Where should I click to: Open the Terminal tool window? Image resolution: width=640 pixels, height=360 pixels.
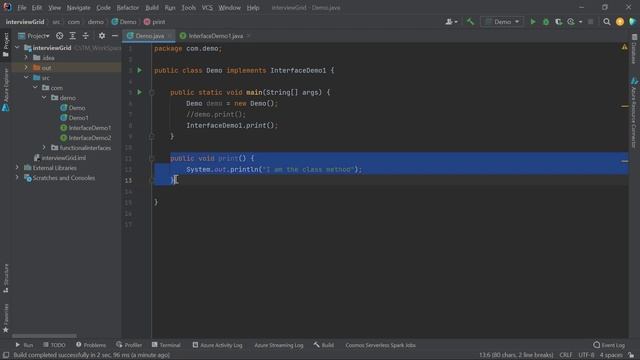166,345
